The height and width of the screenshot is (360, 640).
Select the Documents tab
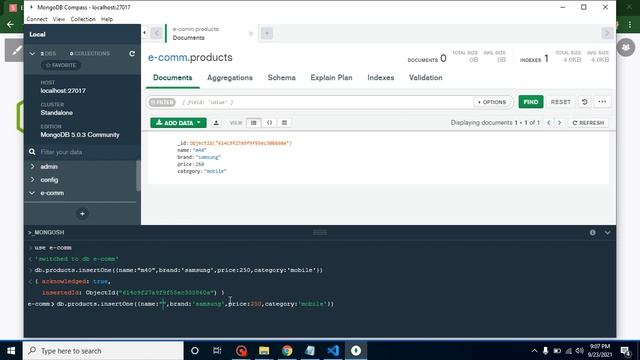click(x=173, y=78)
